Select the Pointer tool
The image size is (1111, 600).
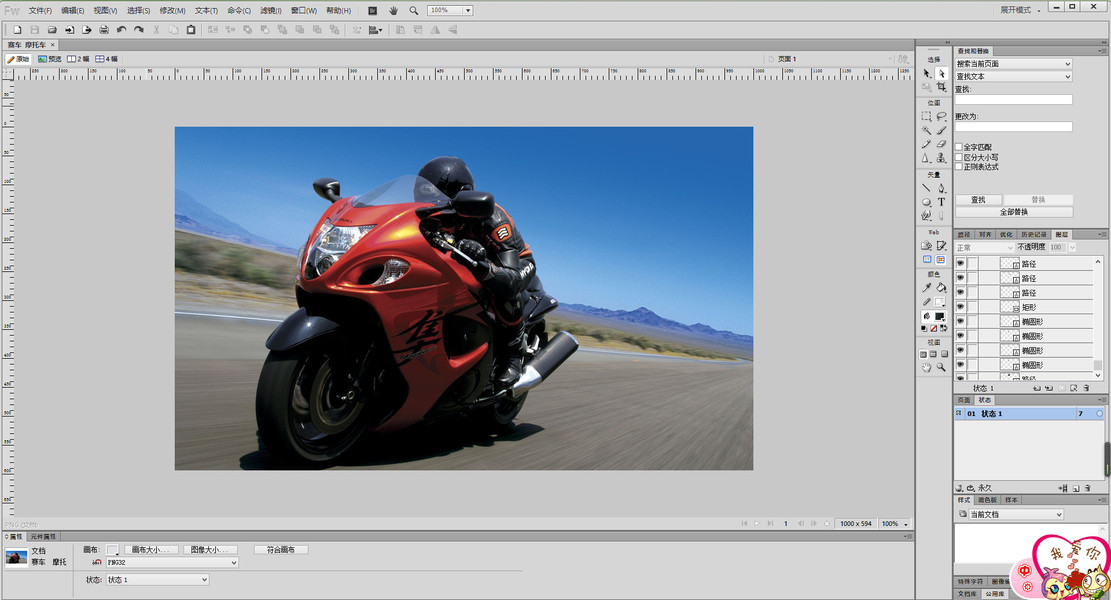[x=926, y=74]
